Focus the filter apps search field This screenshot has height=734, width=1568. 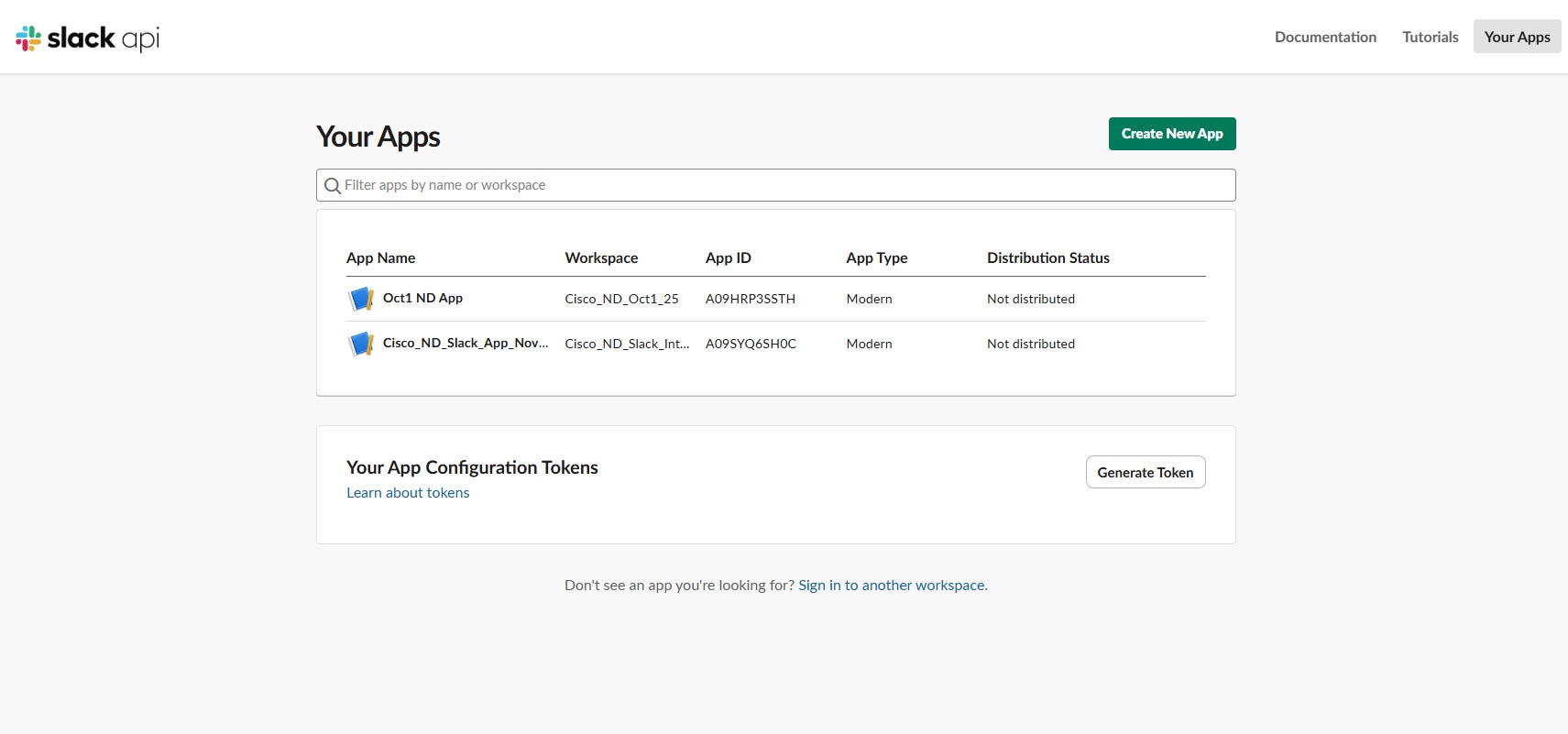pos(776,185)
